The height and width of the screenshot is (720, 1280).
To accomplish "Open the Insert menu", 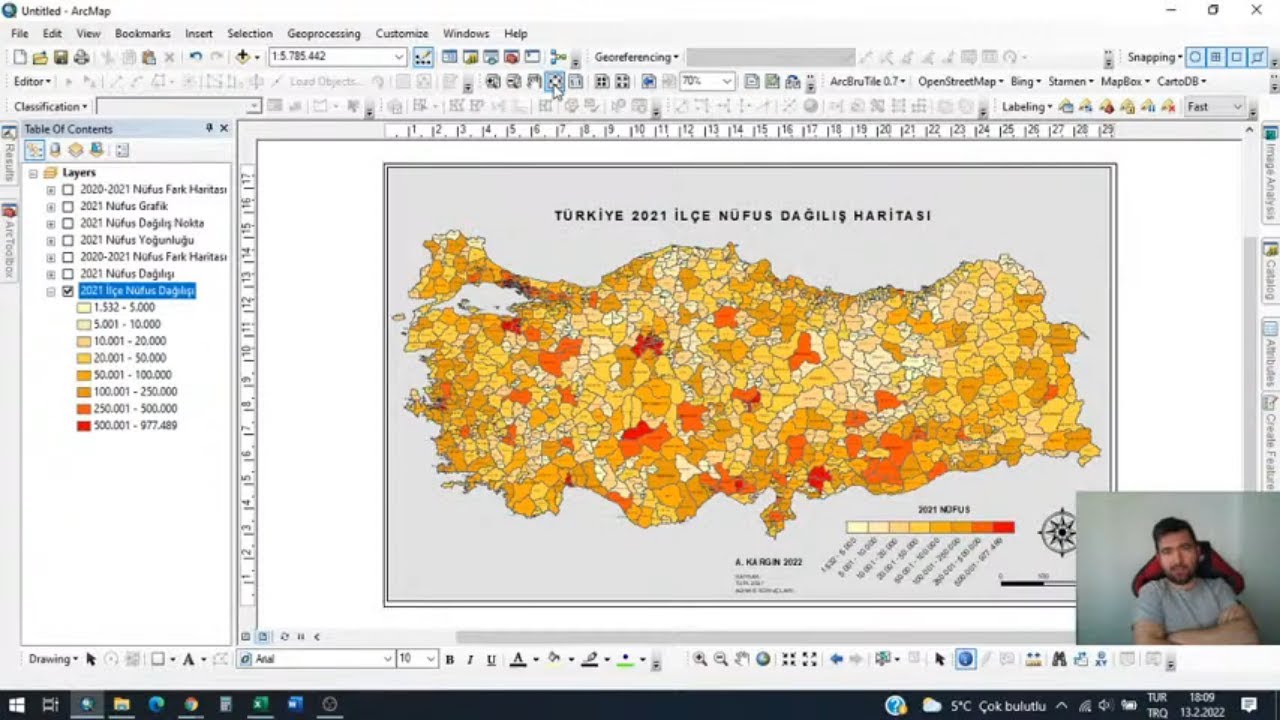I will pos(199,33).
